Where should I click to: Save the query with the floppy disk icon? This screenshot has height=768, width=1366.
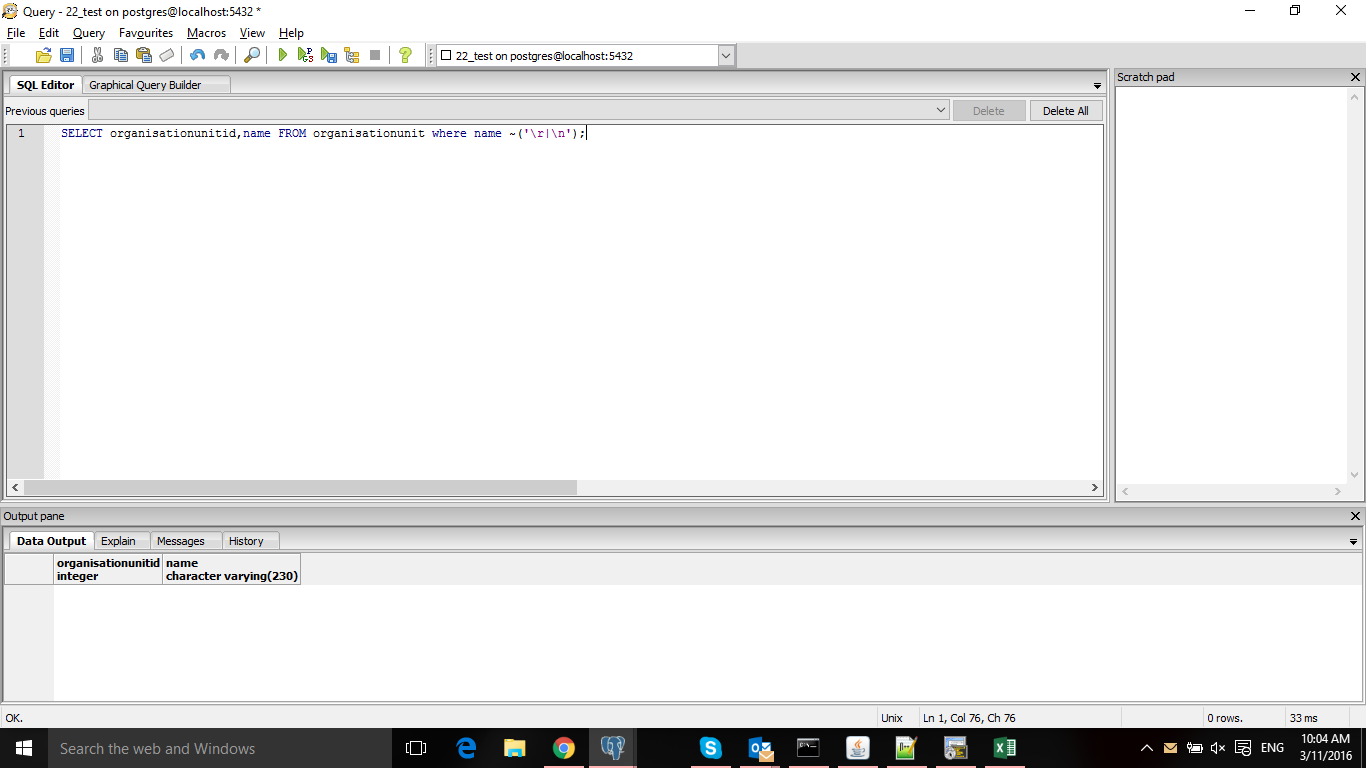coord(67,56)
